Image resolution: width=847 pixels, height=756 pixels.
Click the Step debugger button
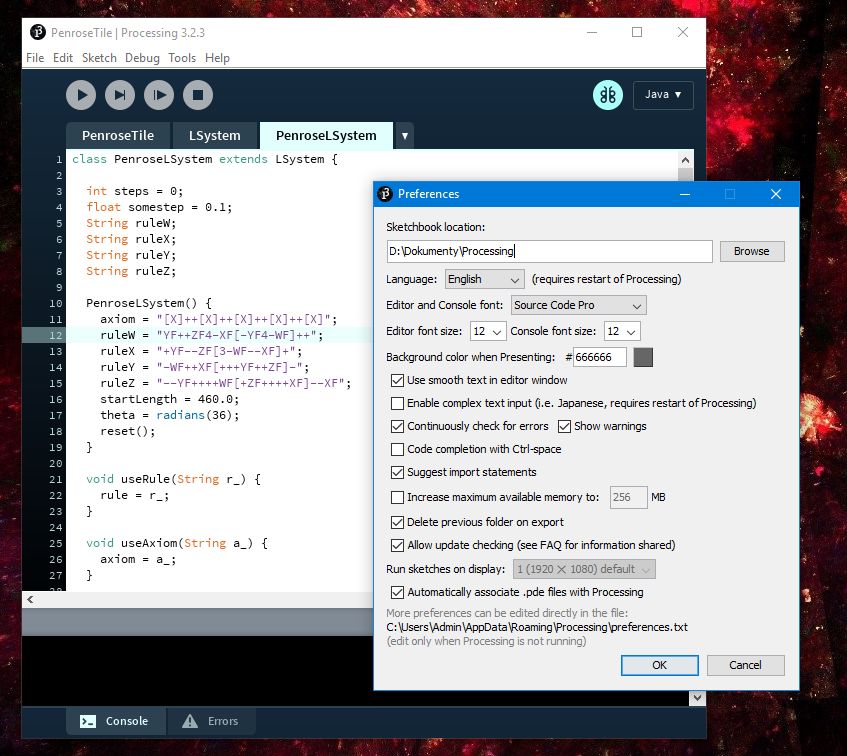tap(120, 95)
